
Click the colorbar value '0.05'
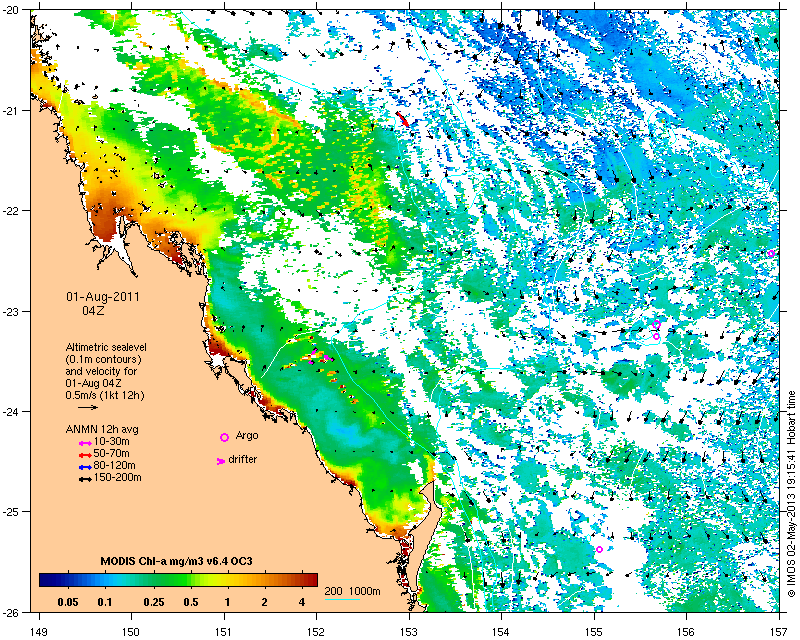coord(68,602)
